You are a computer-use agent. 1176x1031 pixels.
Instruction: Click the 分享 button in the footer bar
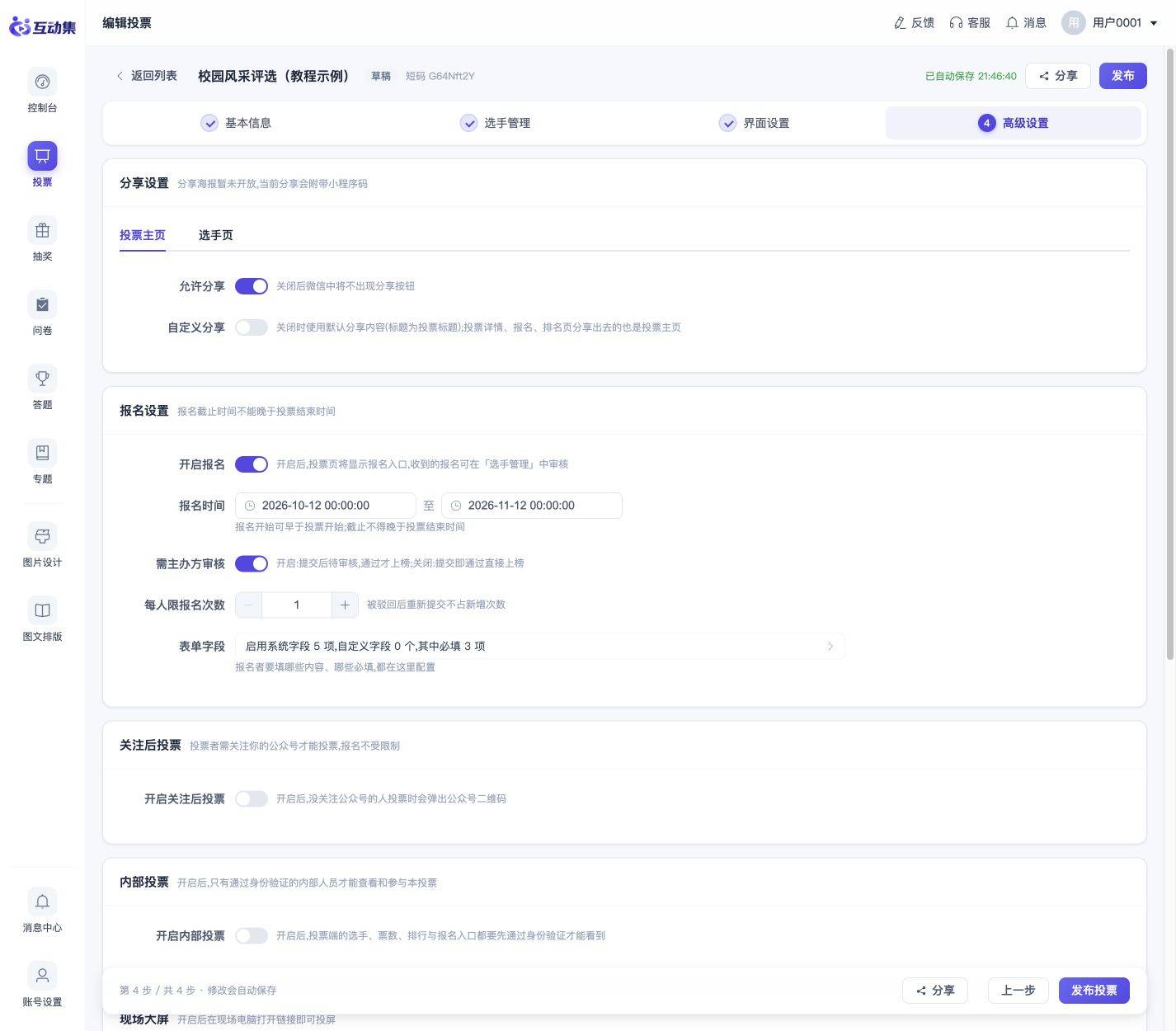(x=935, y=991)
